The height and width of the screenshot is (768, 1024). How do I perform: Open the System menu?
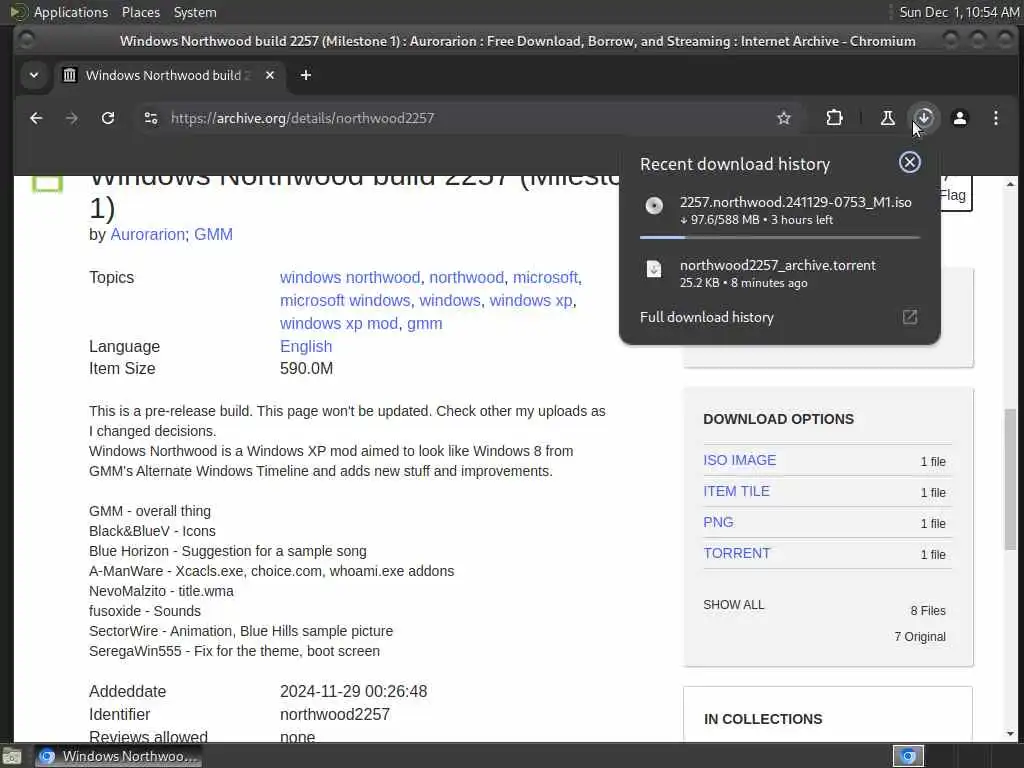coord(195,12)
